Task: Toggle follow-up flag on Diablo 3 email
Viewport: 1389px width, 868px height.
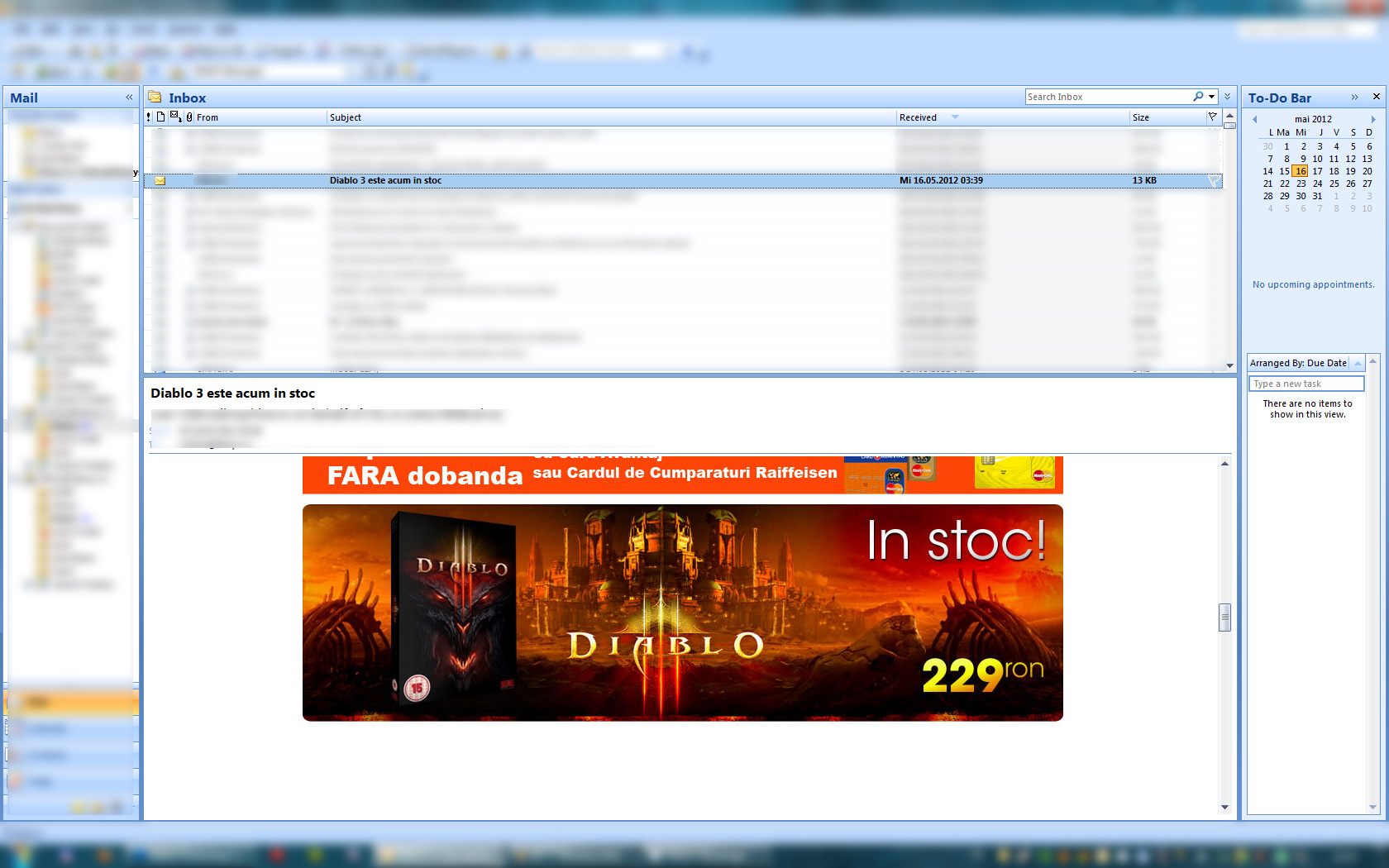Action: (x=1214, y=180)
